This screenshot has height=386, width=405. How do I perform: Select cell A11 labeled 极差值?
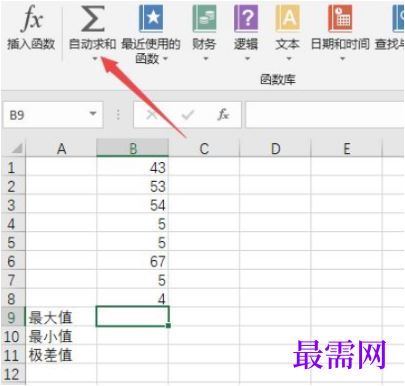coord(61,354)
